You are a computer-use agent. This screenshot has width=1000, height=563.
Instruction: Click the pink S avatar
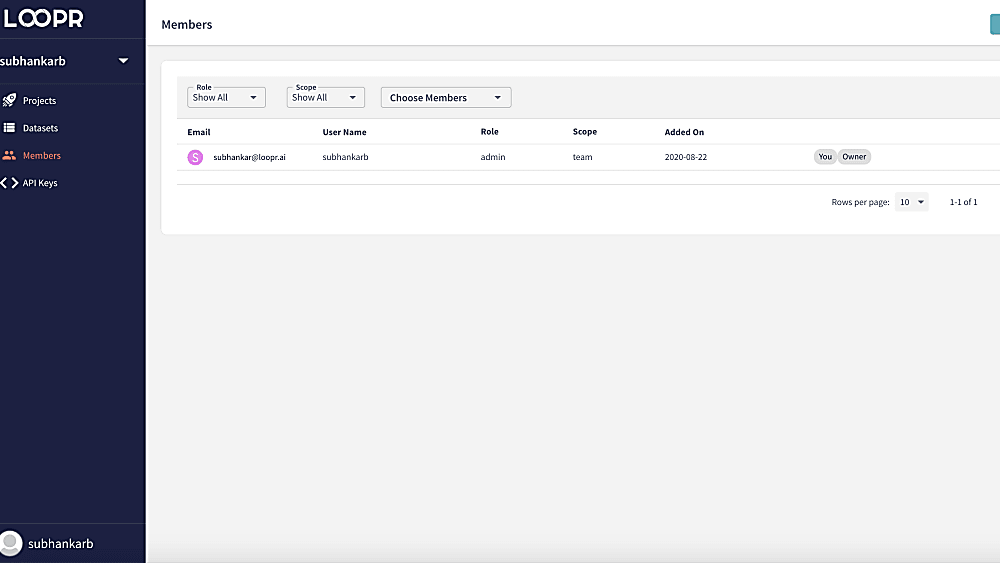[x=195, y=157]
